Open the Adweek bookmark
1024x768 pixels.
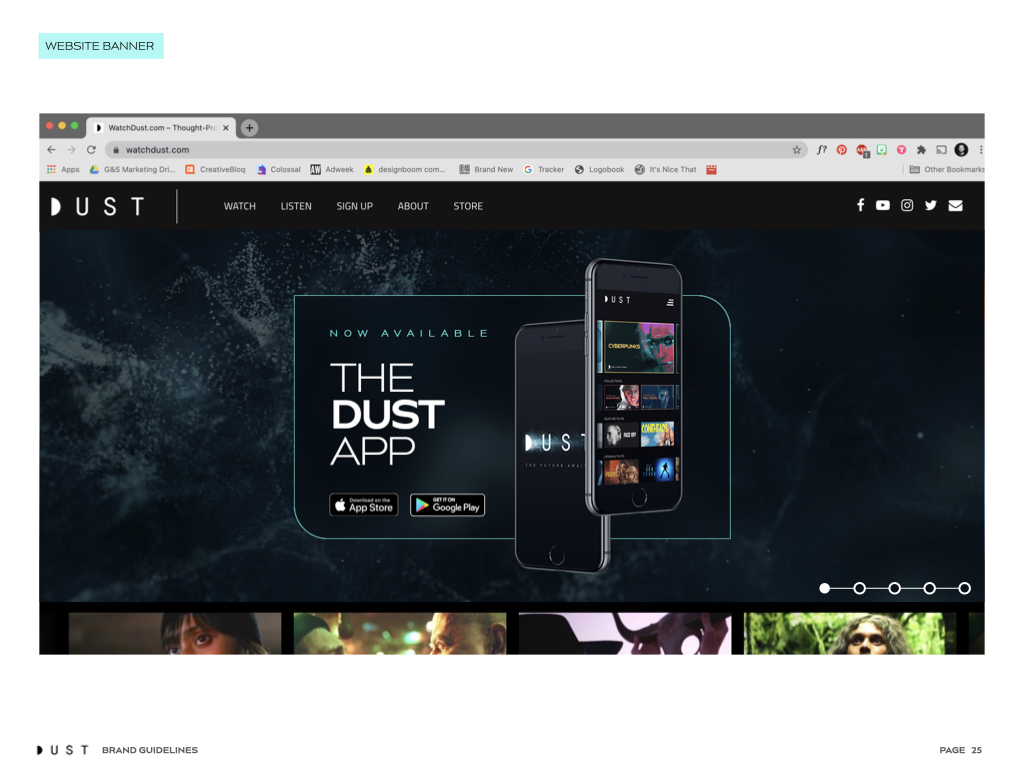tap(332, 169)
